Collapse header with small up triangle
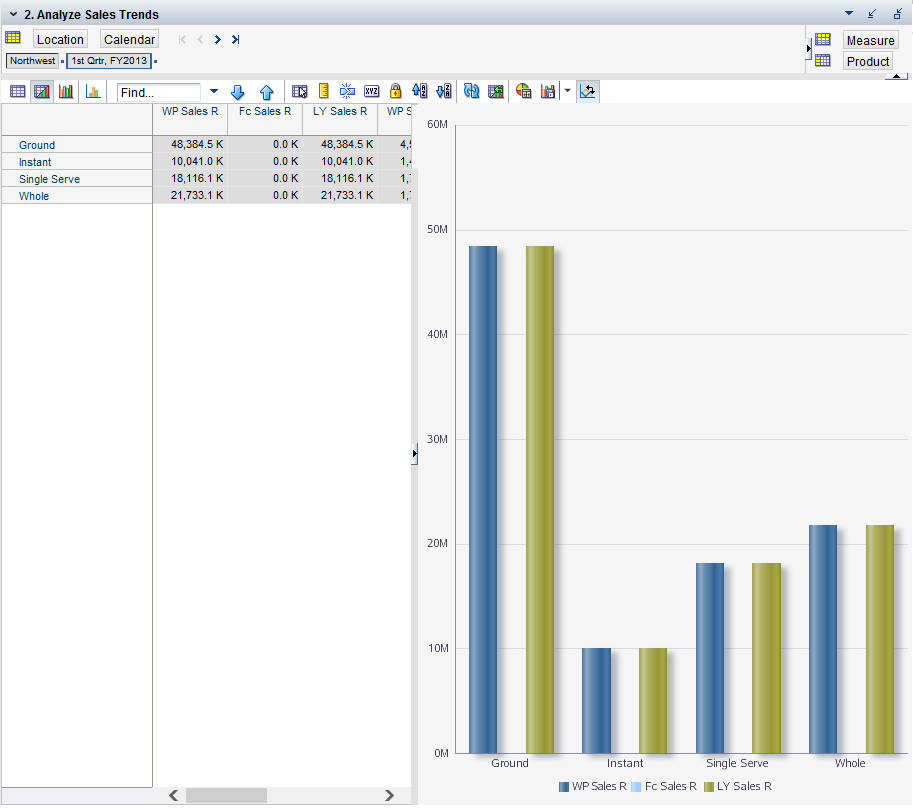This screenshot has width=913, height=808. point(896,76)
